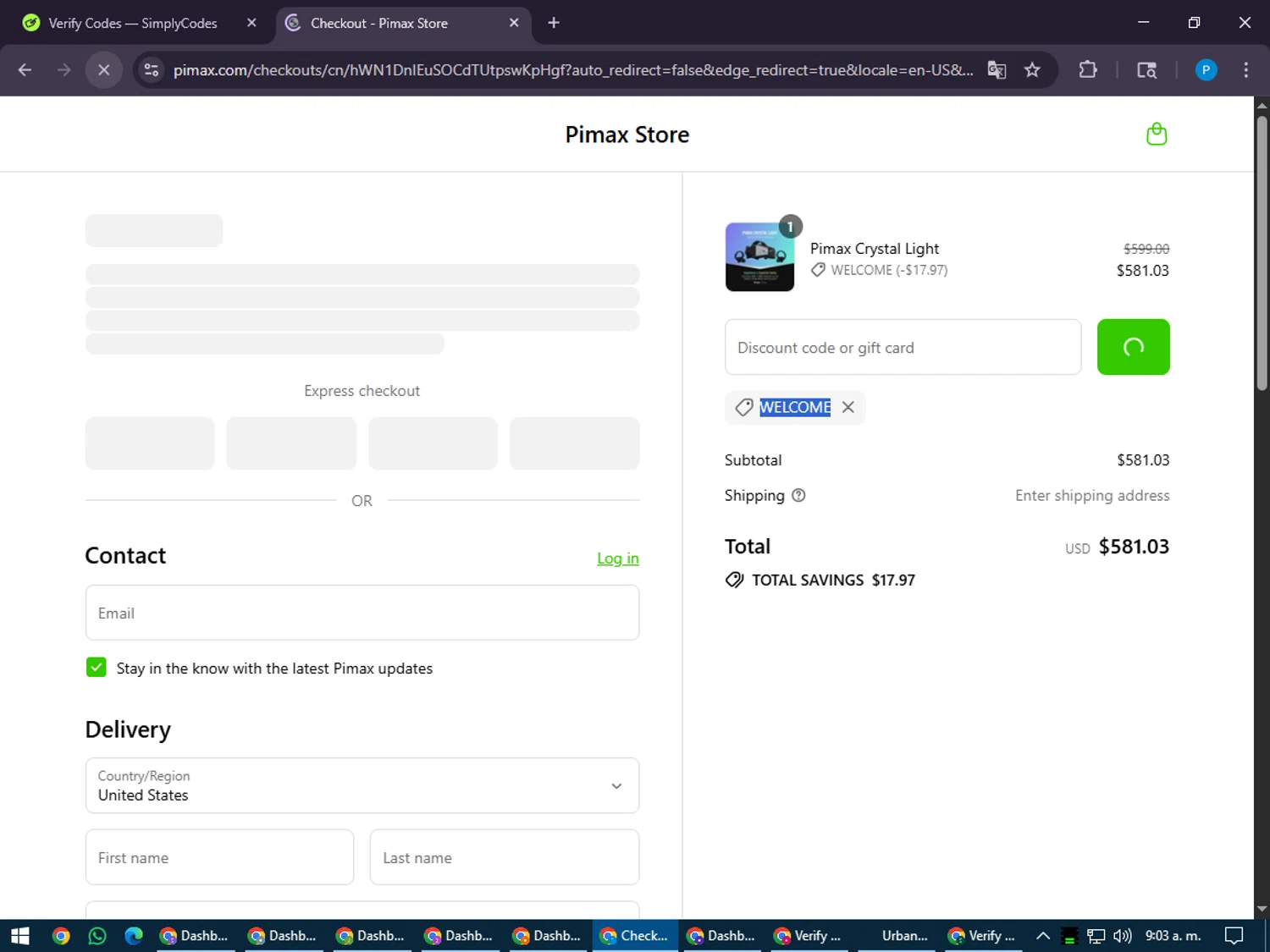The height and width of the screenshot is (952, 1270).
Task: Stop loading the page
Action: pos(103,69)
